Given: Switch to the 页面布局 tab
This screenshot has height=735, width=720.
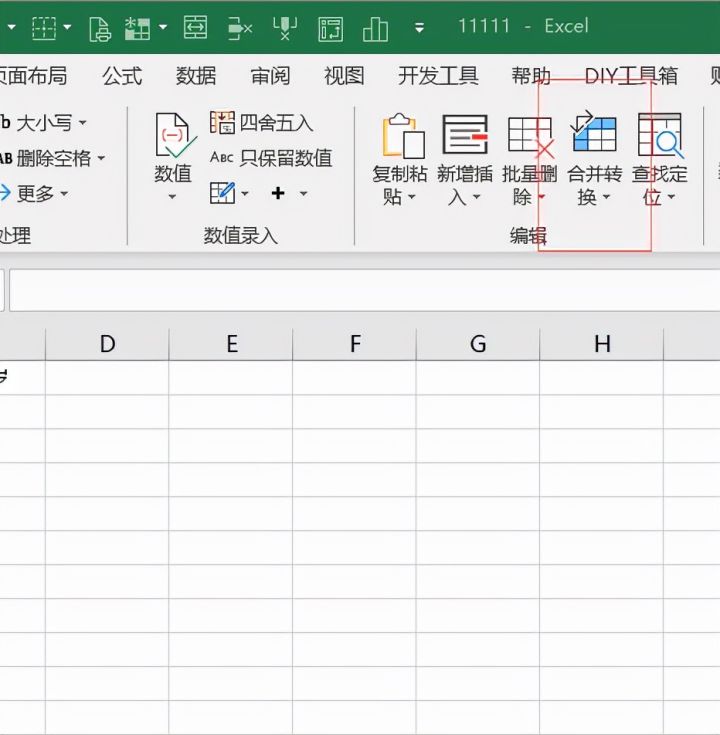Looking at the screenshot, I should (x=33, y=75).
